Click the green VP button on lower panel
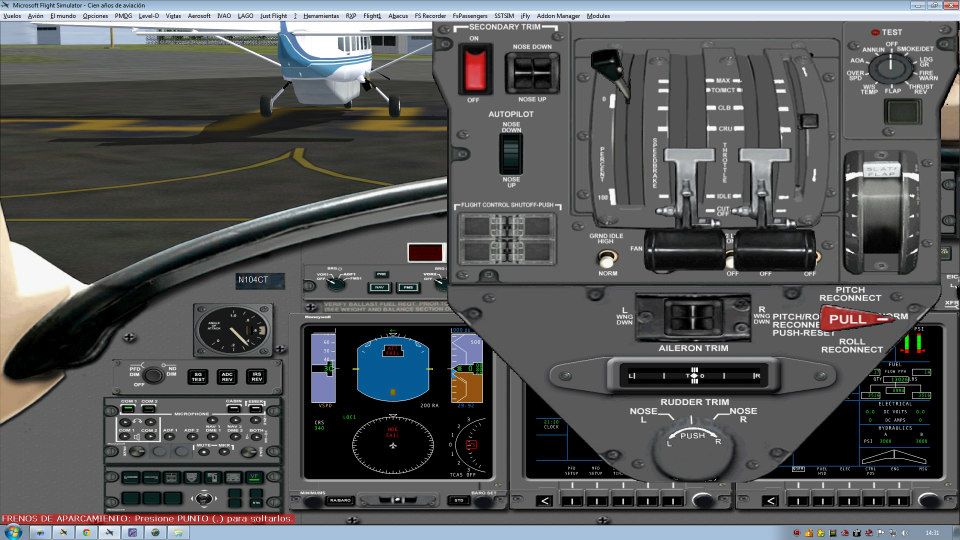 254,478
